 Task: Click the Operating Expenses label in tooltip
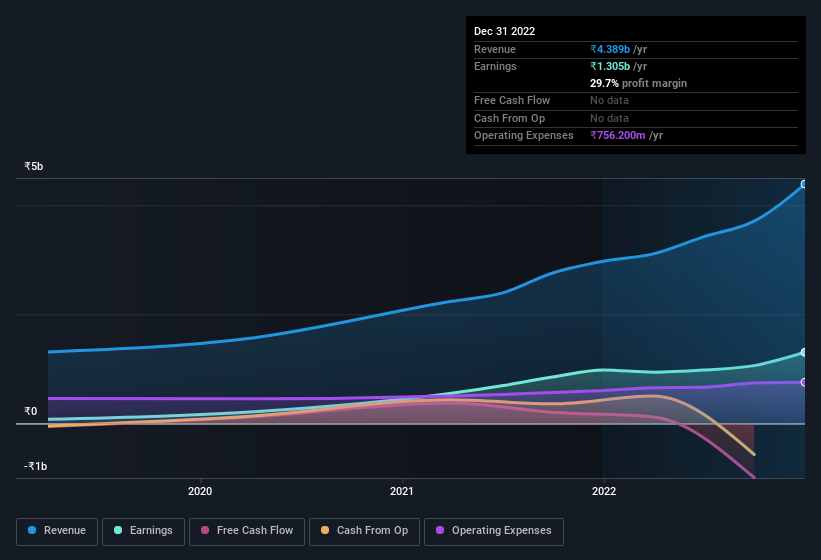[524, 135]
